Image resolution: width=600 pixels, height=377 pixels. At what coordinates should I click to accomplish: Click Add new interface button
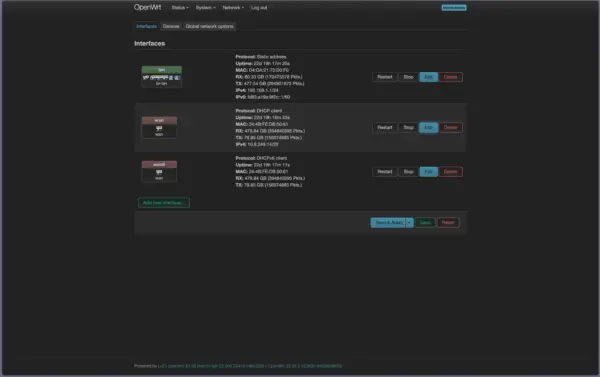point(164,202)
